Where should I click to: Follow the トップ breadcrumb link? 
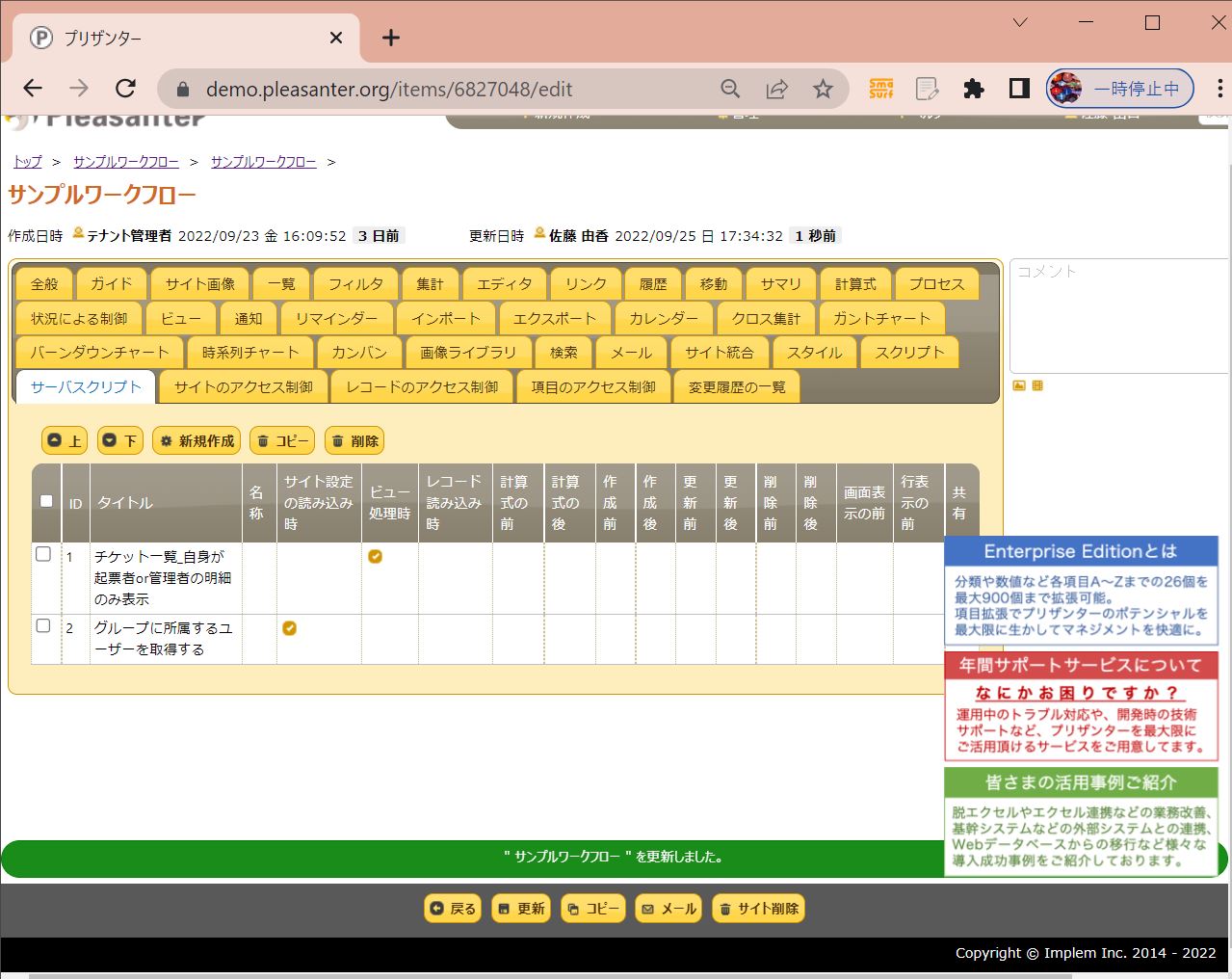[27, 162]
